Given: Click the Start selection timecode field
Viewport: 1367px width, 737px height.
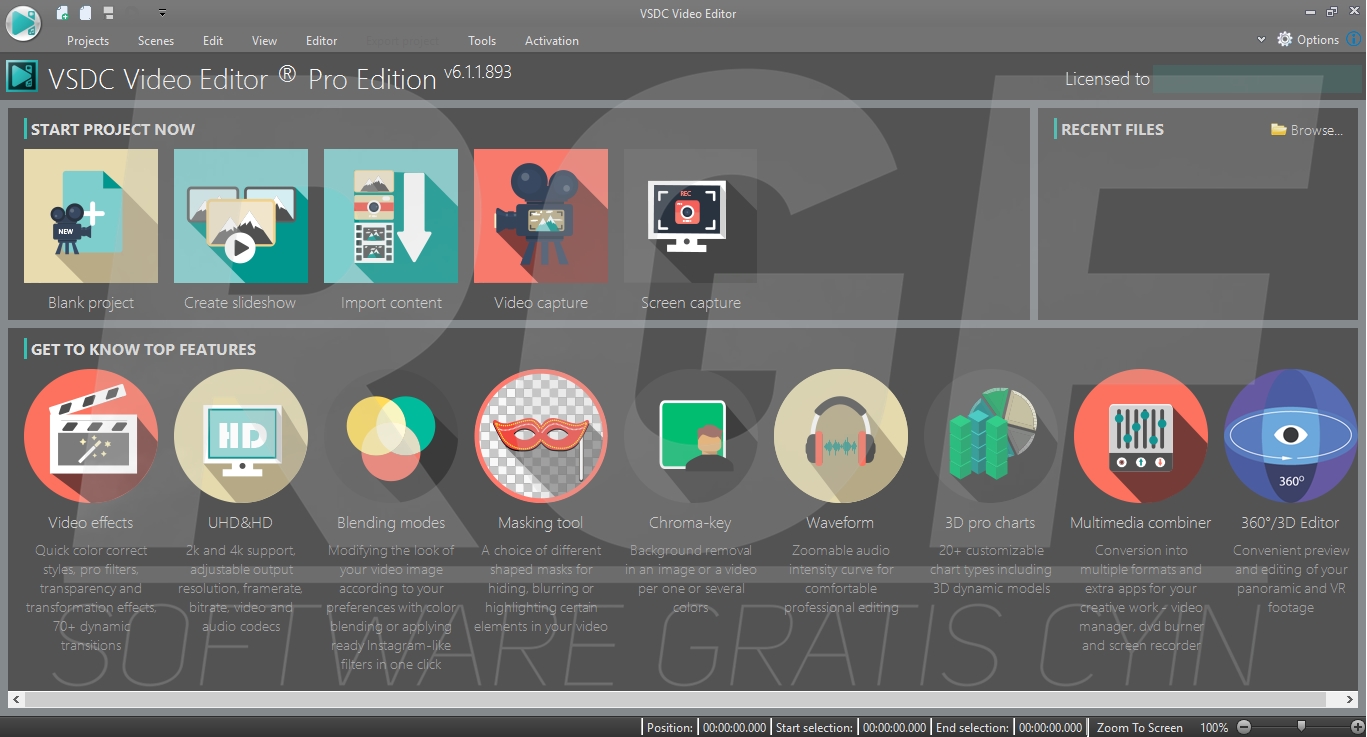Looking at the screenshot, I should [895, 728].
